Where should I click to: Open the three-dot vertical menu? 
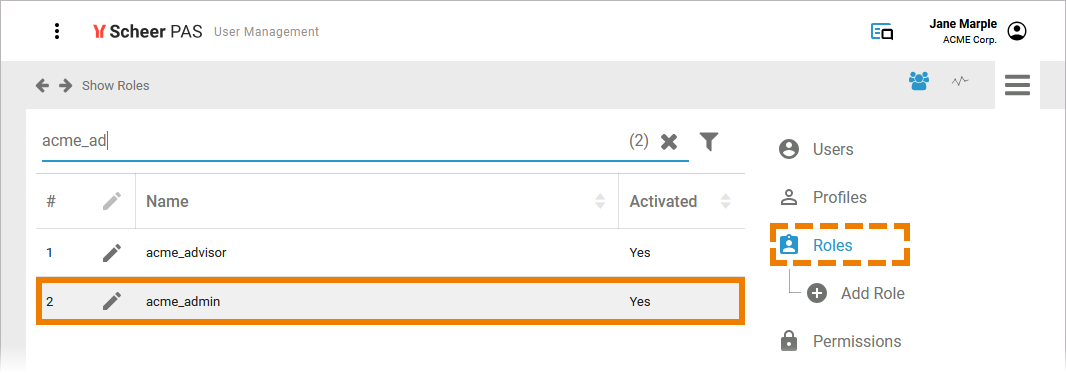click(57, 31)
